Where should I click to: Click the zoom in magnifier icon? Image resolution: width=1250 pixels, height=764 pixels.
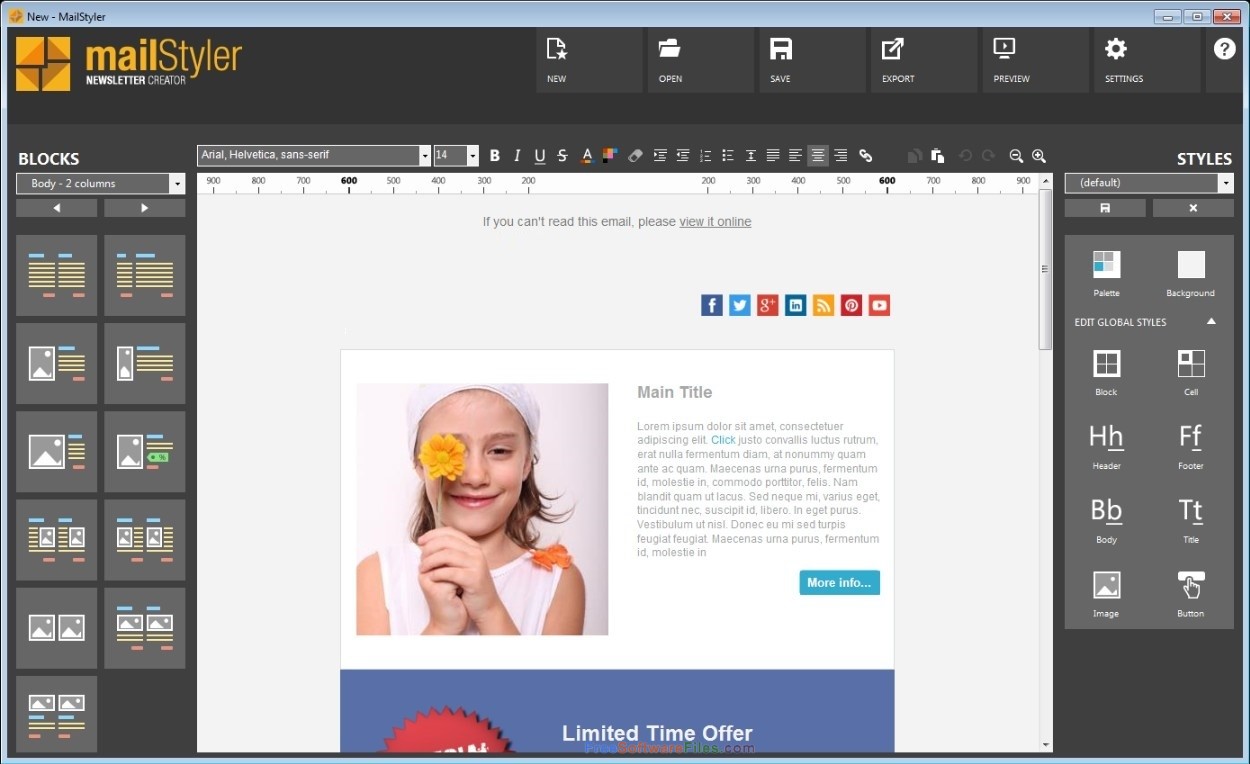(x=1039, y=155)
